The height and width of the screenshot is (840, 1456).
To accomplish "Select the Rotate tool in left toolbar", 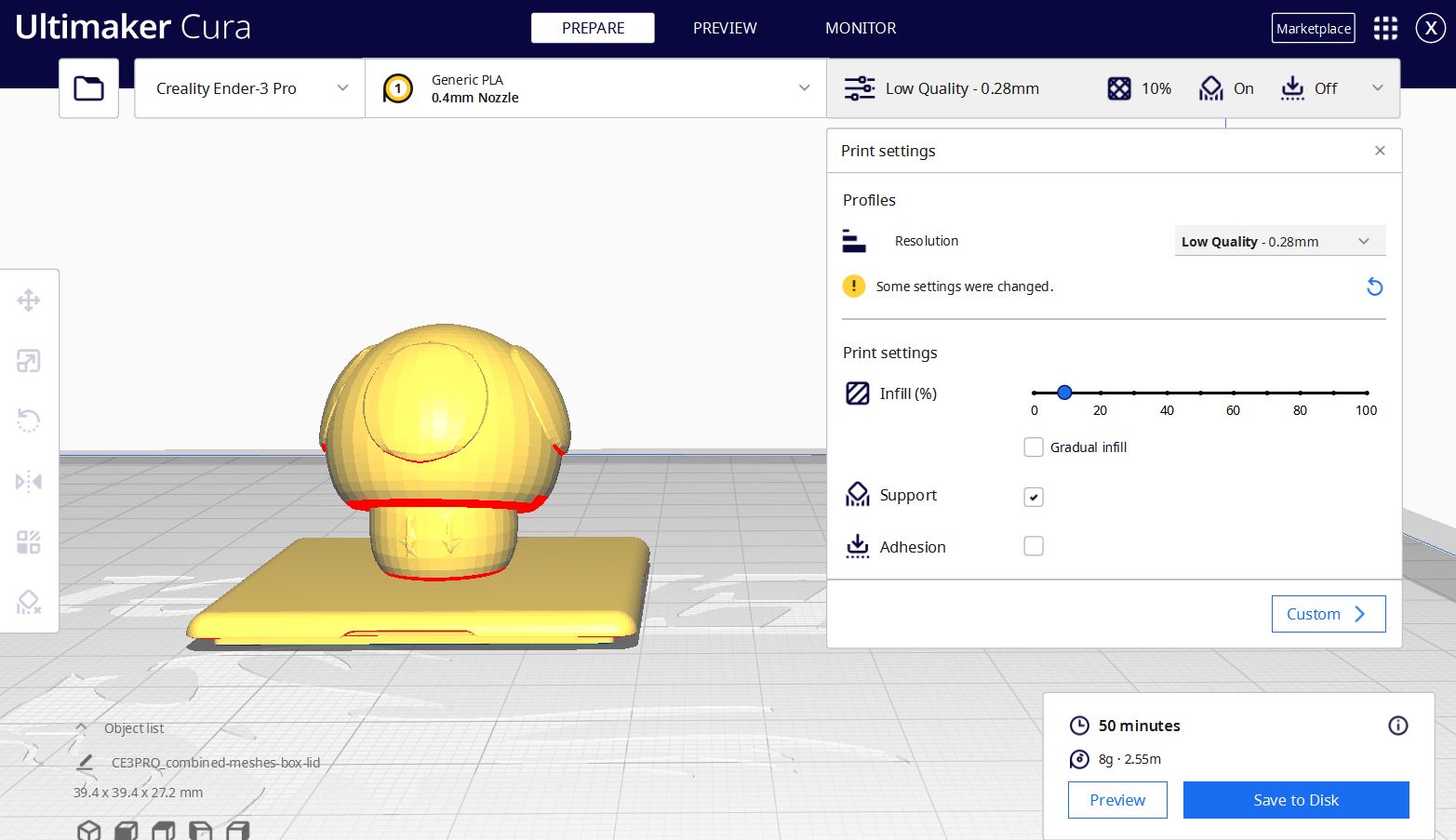I will click(29, 420).
